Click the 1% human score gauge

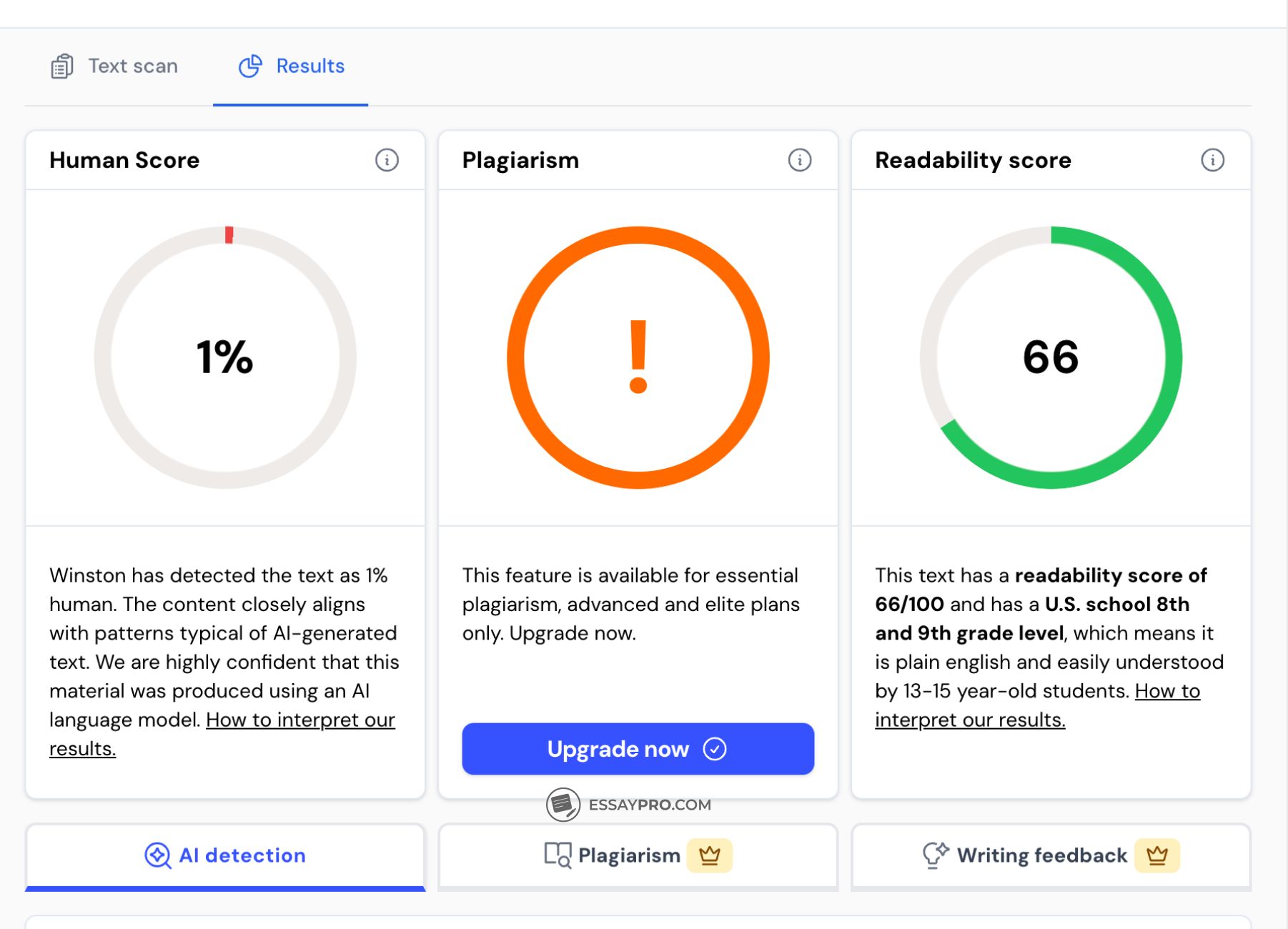(x=225, y=357)
